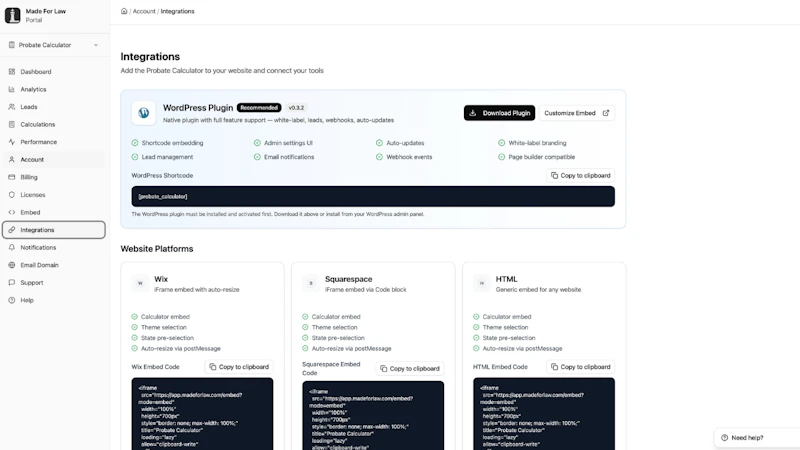Viewport: 800px width, 450px height.
Task: Click the Help question mark icon
Action: click(12, 300)
